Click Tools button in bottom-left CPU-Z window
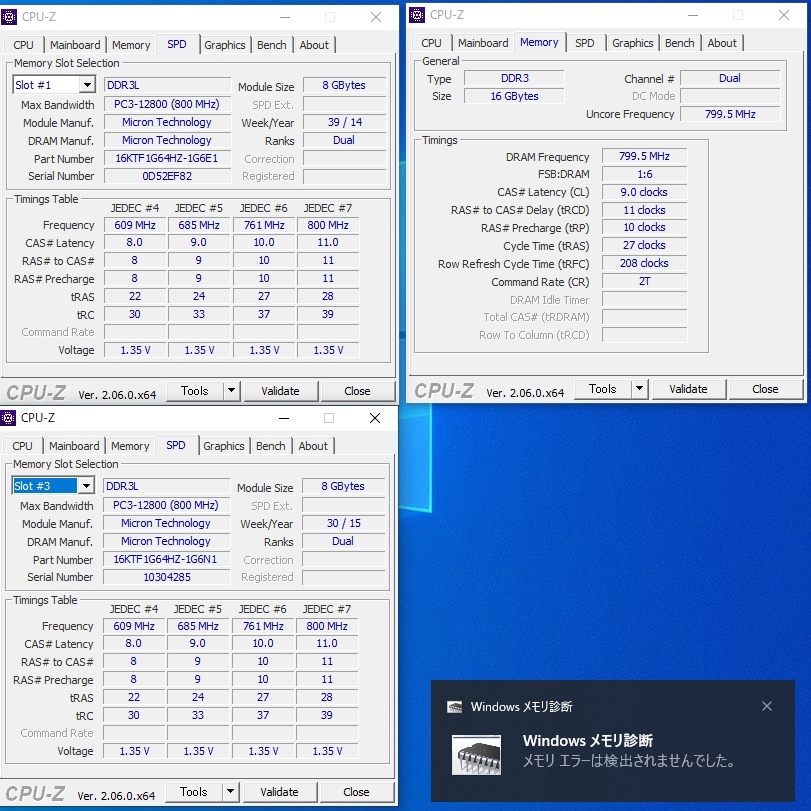This screenshot has height=811, width=811. pos(193,791)
